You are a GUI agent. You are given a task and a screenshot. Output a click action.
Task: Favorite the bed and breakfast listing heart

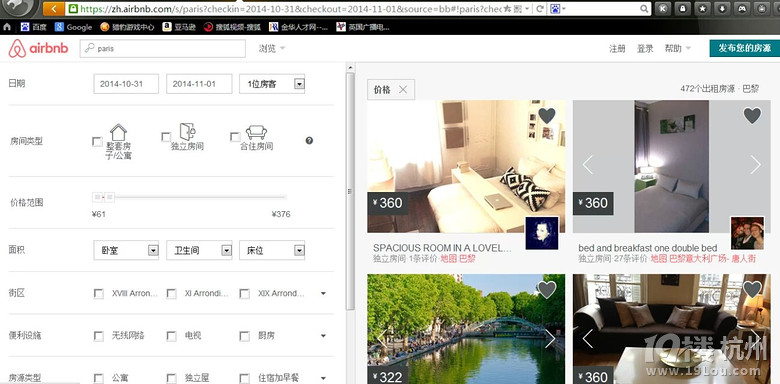point(752,116)
